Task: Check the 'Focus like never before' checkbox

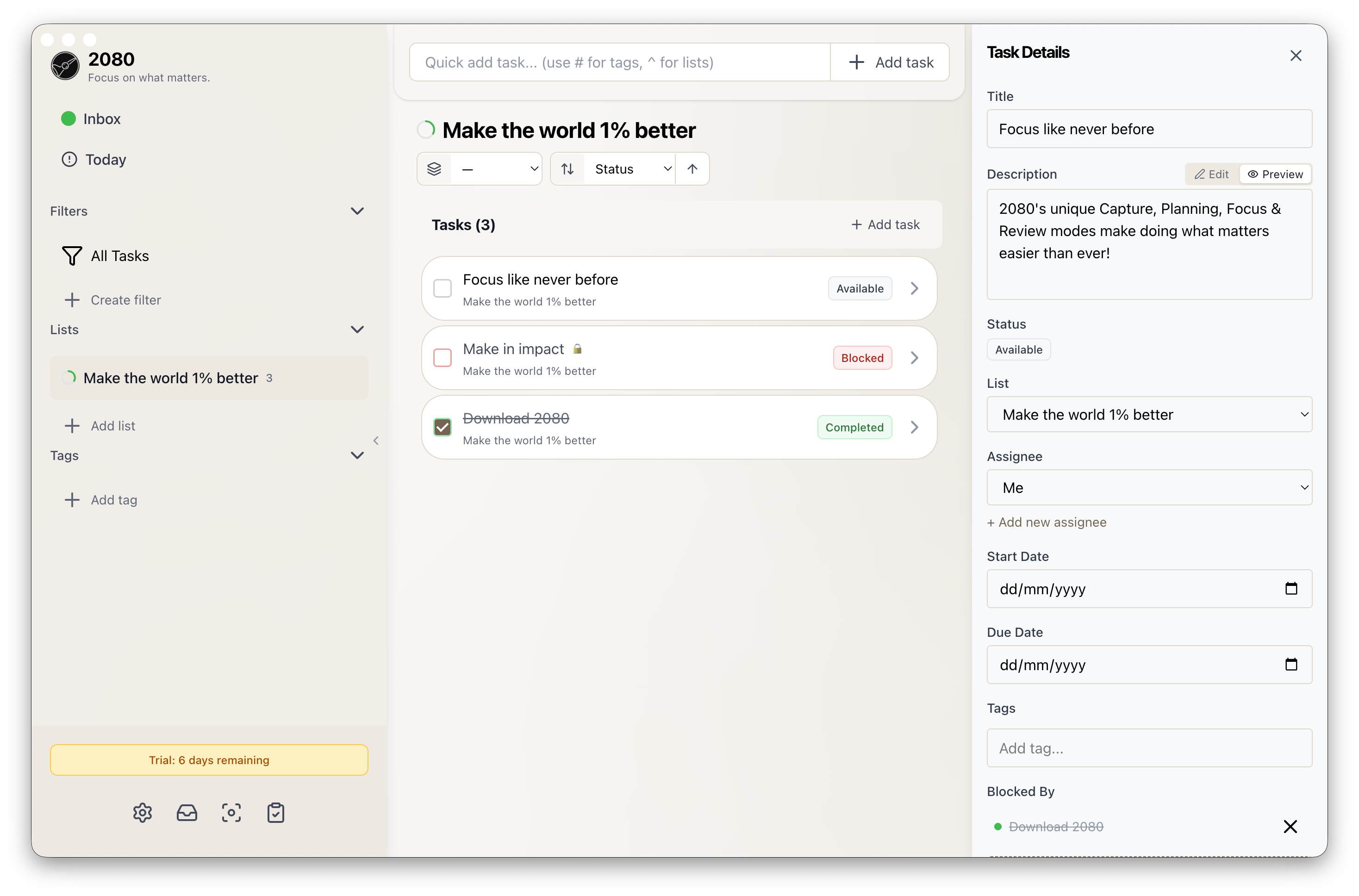Action: (x=443, y=289)
